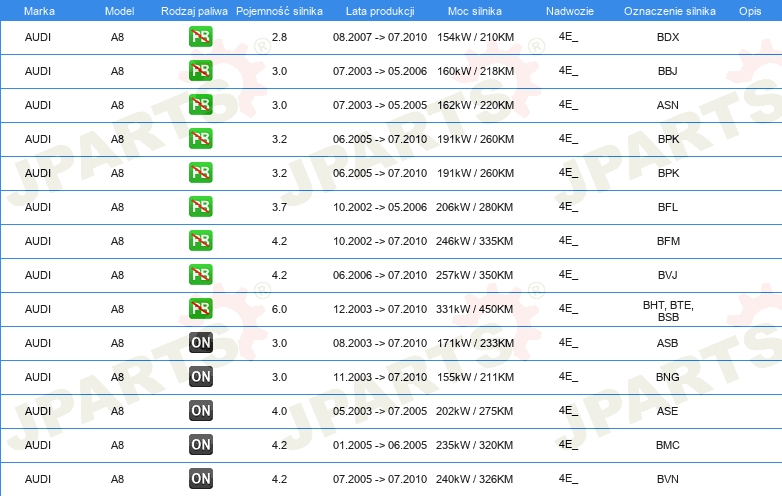
Task: Click production years 07.2003 -> 05.2005
Action: 380,105
